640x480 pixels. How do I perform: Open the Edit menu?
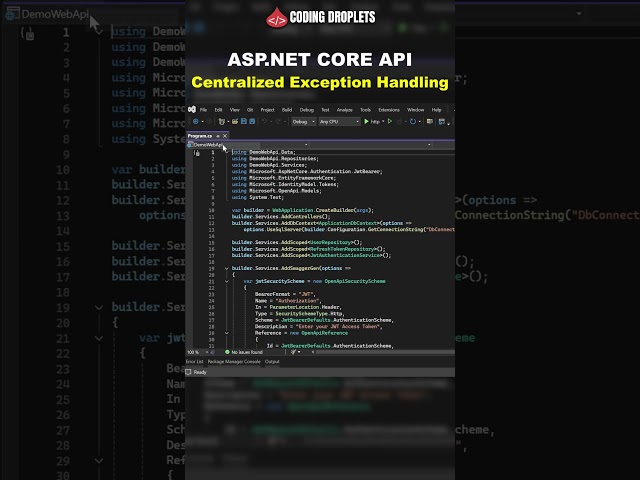coord(218,110)
